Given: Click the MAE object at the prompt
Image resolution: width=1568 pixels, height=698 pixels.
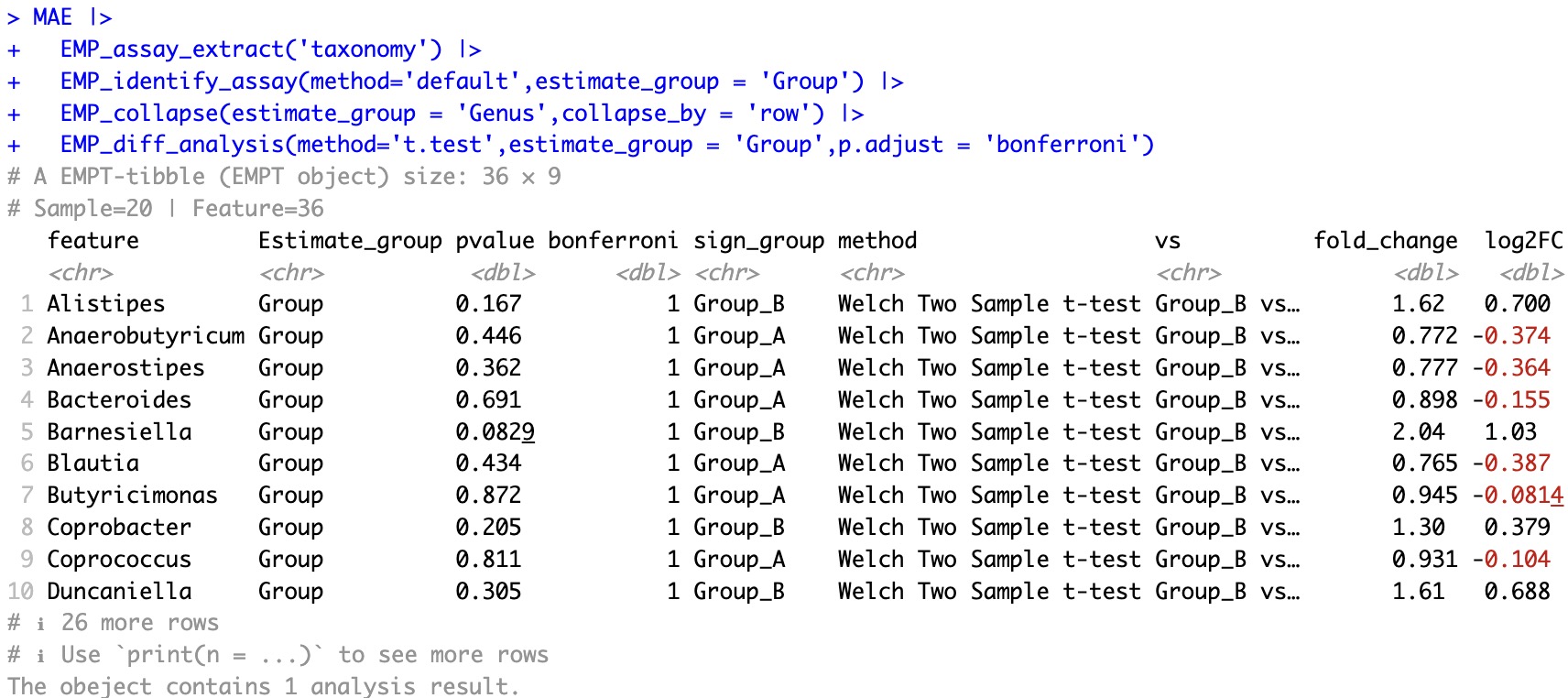Looking at the screenshot, I should pyautogui.click(x=52, y=17).
